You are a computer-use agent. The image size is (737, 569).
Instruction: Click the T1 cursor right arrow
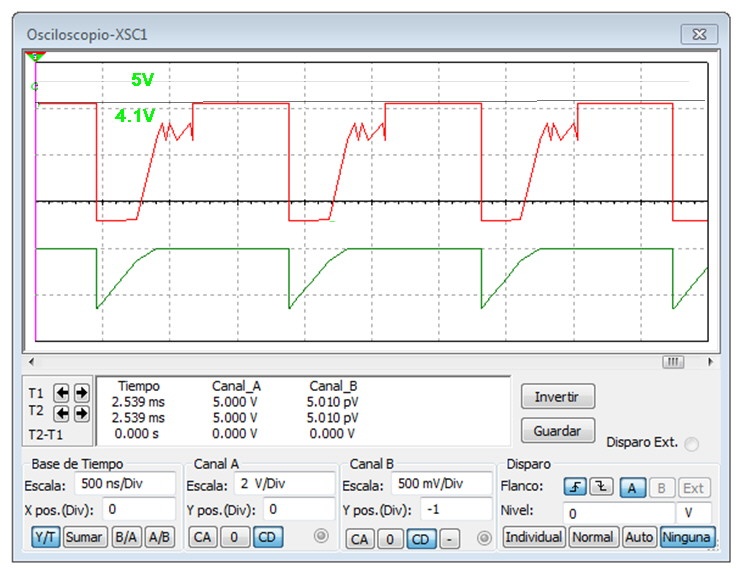[x=81, y=393]
